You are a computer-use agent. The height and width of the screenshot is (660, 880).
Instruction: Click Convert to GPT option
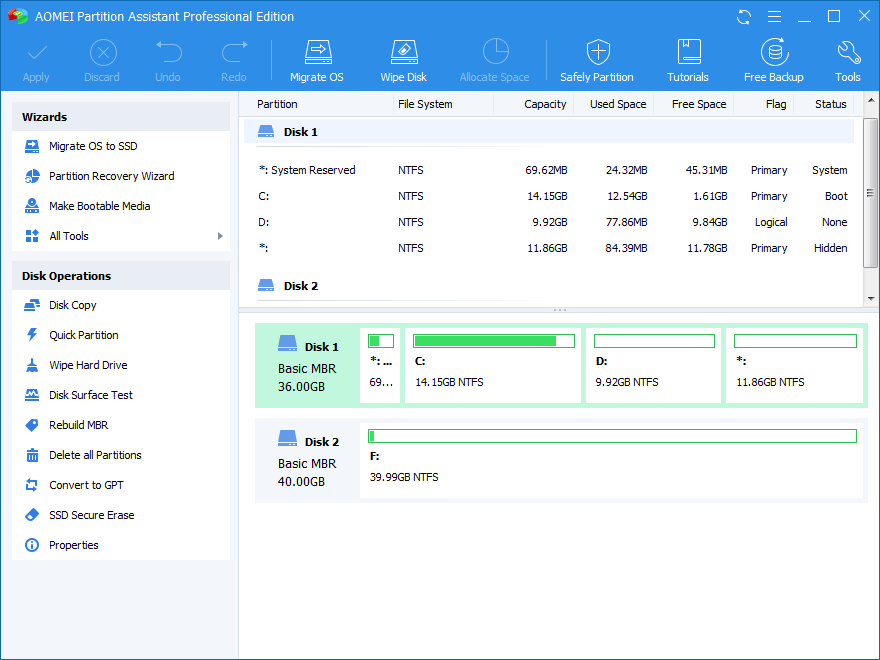[86, 485]
